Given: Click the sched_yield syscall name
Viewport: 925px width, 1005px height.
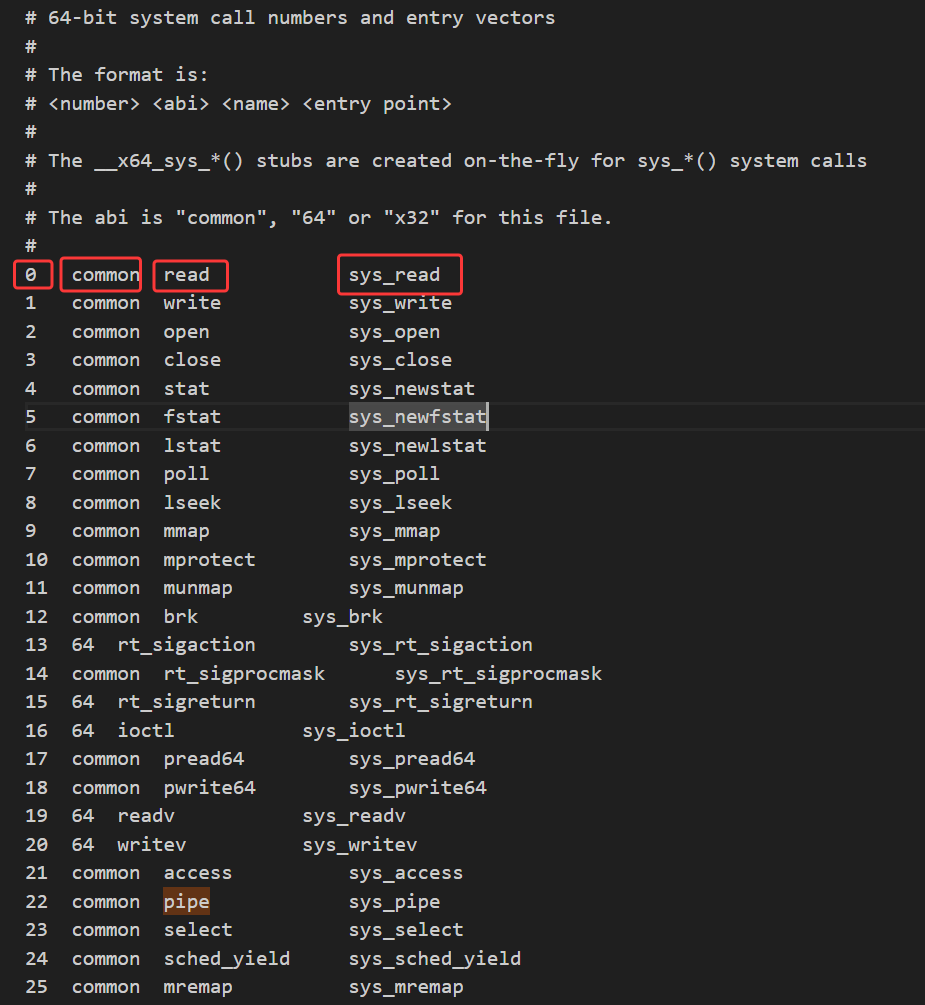Looking at the screenshot, I should pyautogui.click(x=227, y=959).
